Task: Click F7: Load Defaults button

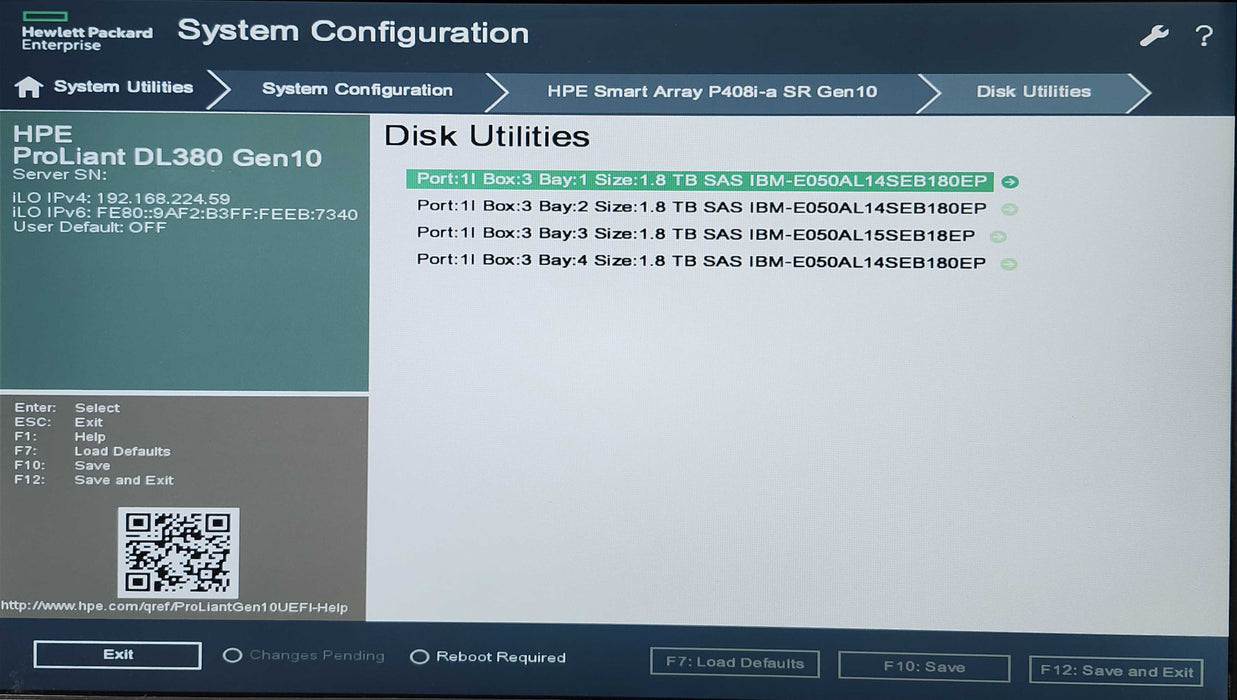Action: tap(735, 662)
